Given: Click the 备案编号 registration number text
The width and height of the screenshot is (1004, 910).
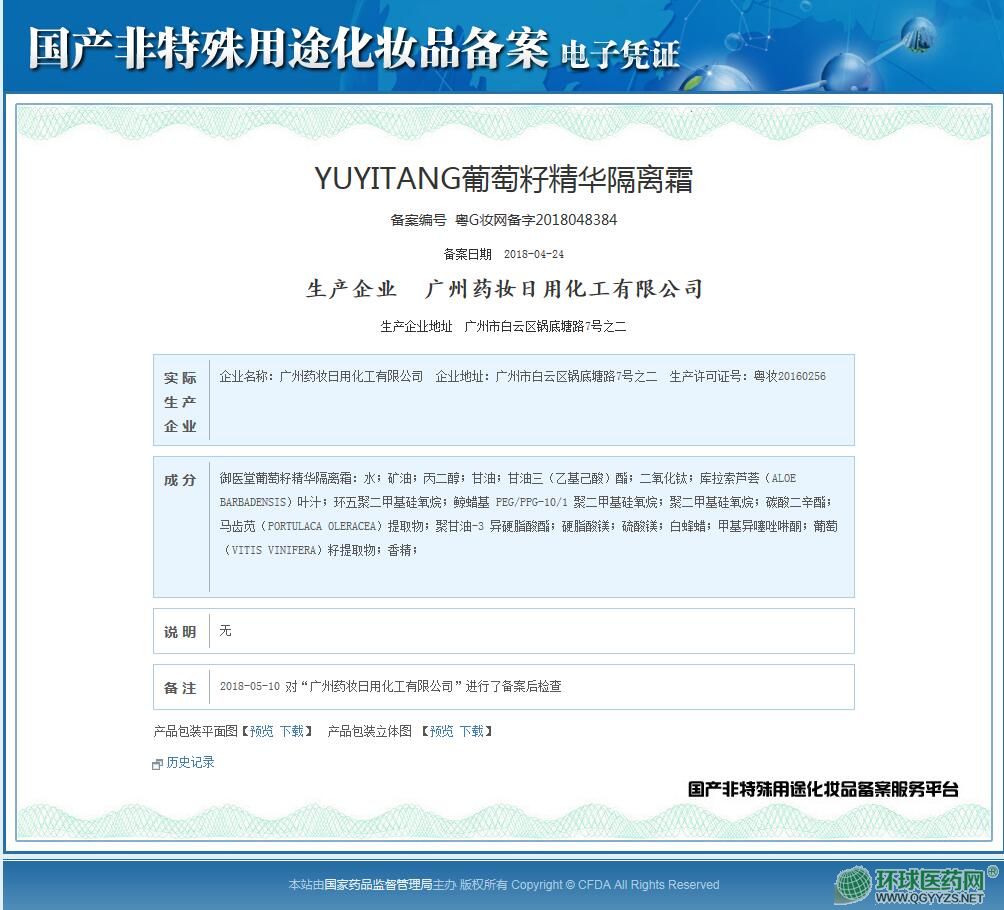Looking at the screenshot, I should [503, 220].
